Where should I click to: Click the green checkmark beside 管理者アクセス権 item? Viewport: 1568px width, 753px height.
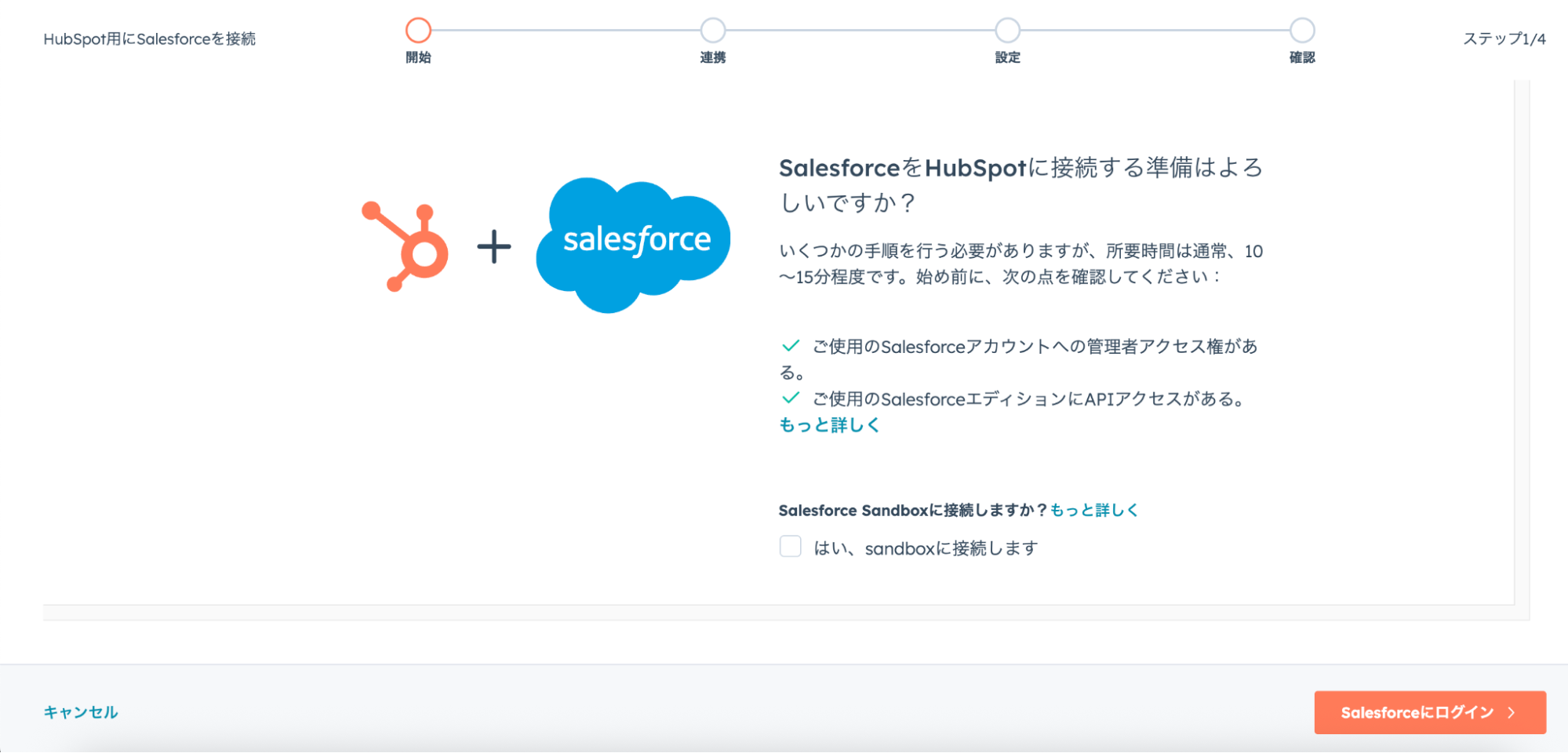(791, 346)
